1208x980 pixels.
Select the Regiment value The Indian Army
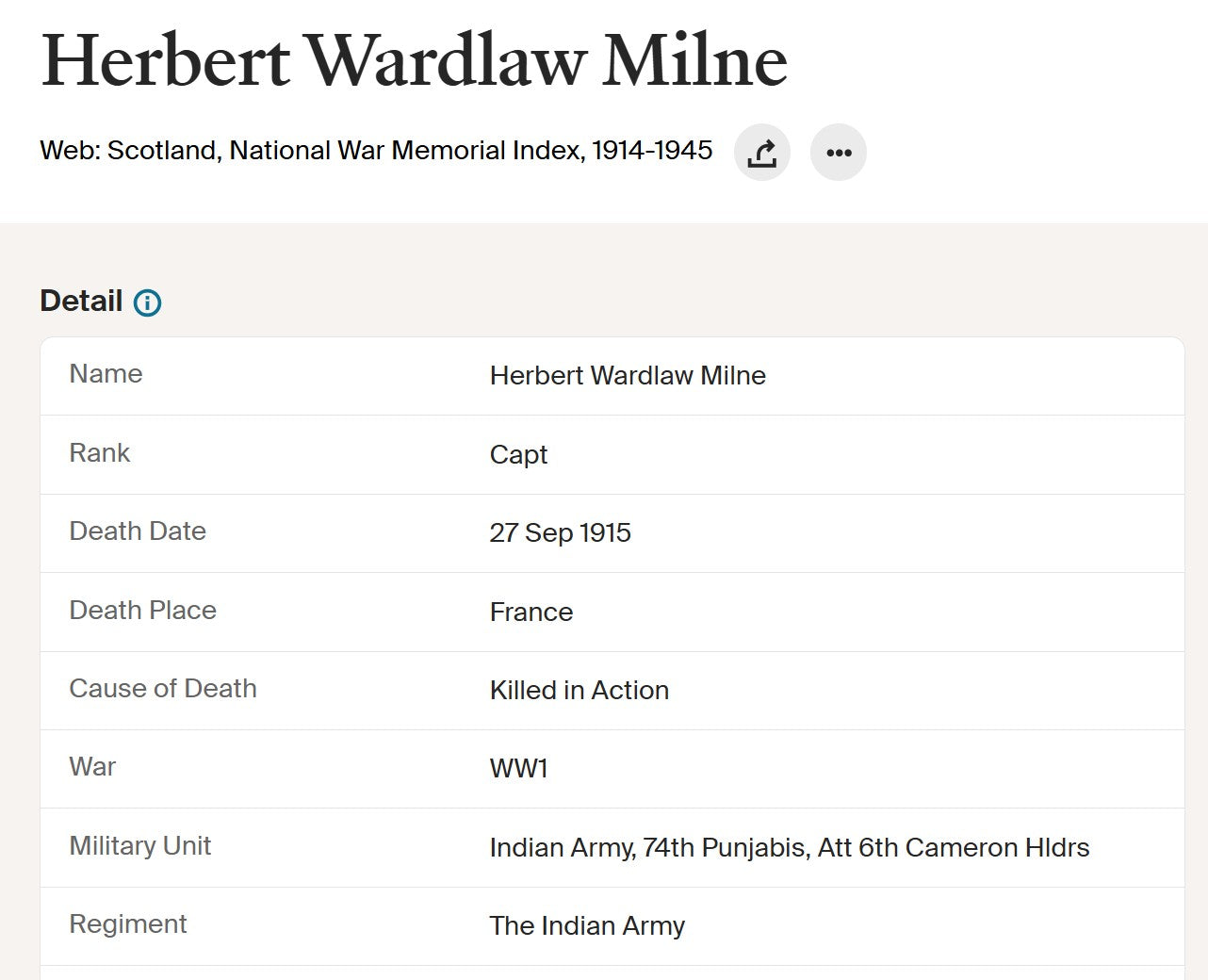(x=586, y=926)
